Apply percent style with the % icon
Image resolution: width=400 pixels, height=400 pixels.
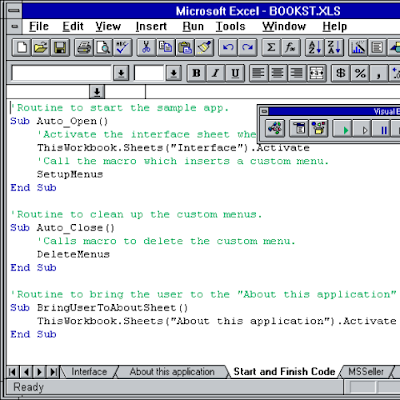pyautogui.click(x=360, y=73)
